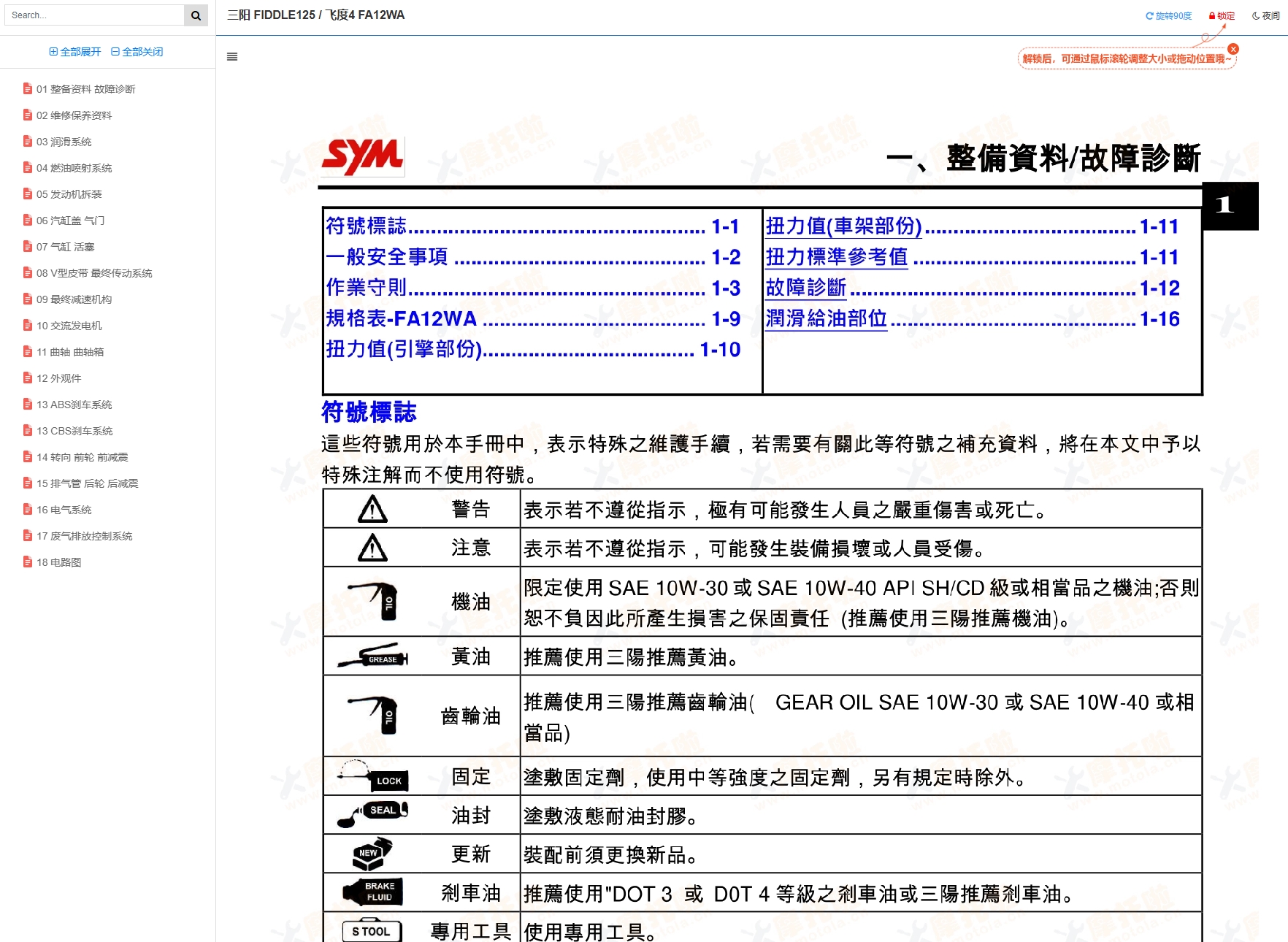Image resolution: width=1288 pixels, height=942 pixels.
Task: Open chapter 07 气缸 活塞
Action: click(58, 247)
